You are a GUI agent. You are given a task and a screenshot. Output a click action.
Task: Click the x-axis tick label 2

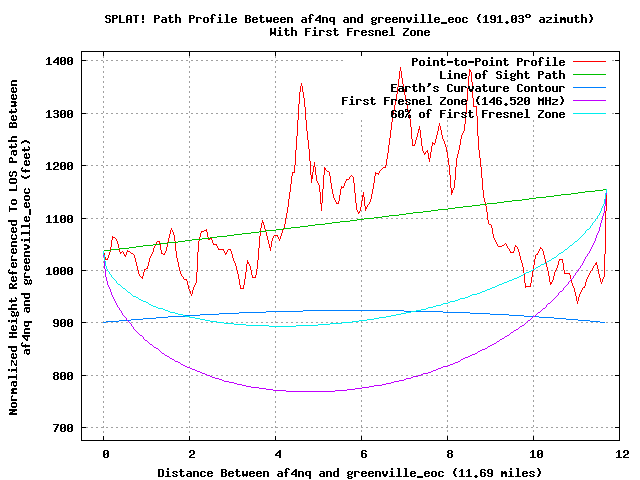pyautogui.click(x=192, y=454)
